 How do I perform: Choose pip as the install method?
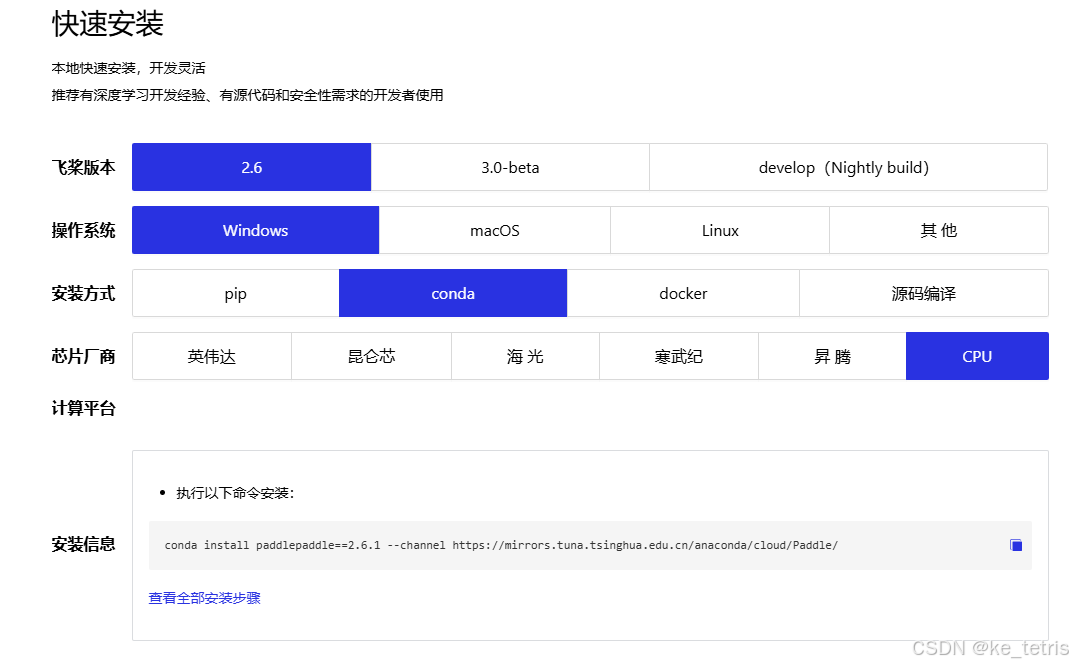coord(233,293)
